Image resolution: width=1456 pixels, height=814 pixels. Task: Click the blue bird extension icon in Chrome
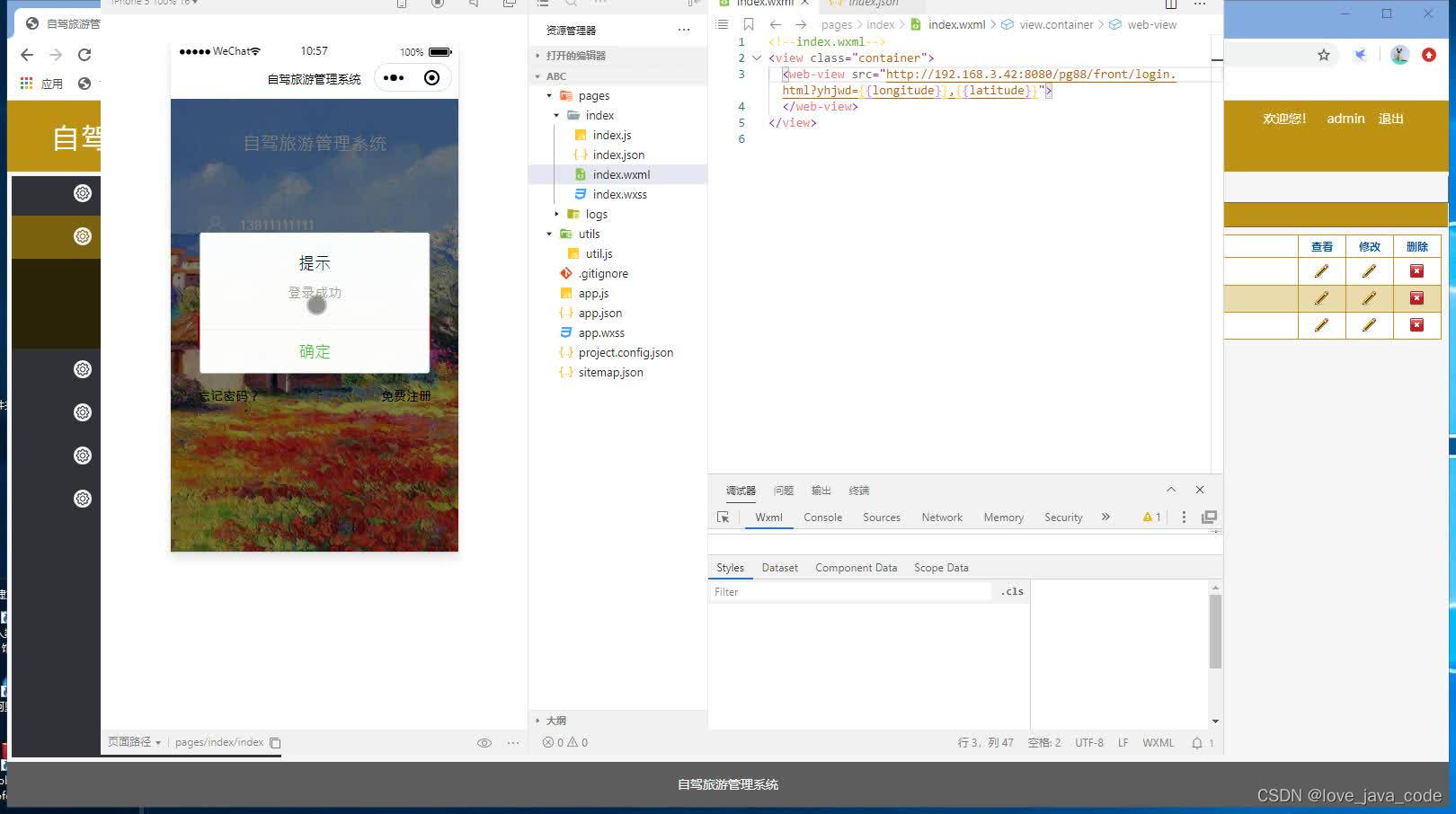coord(1361,55)
